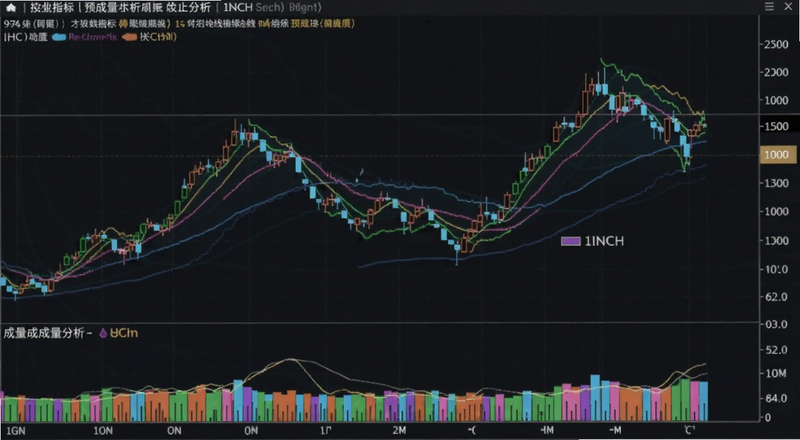Close the chart panel with X
The height and width of the screenshot is (440, 800).
coord(786,6)
